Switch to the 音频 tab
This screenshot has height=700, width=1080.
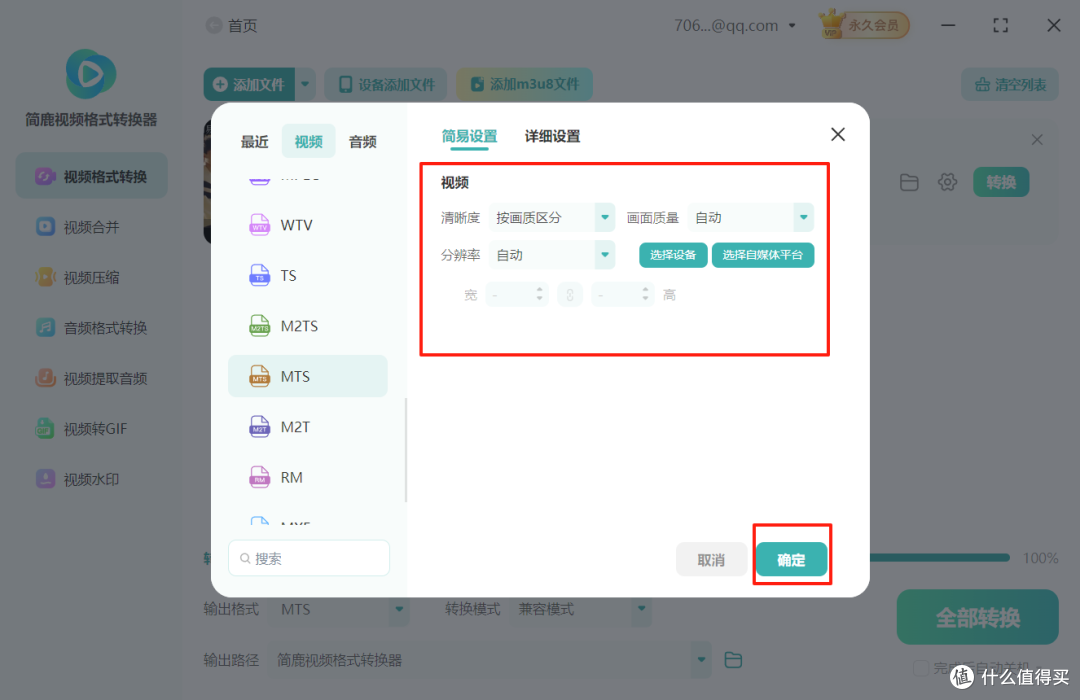click(x=362, y=141)
